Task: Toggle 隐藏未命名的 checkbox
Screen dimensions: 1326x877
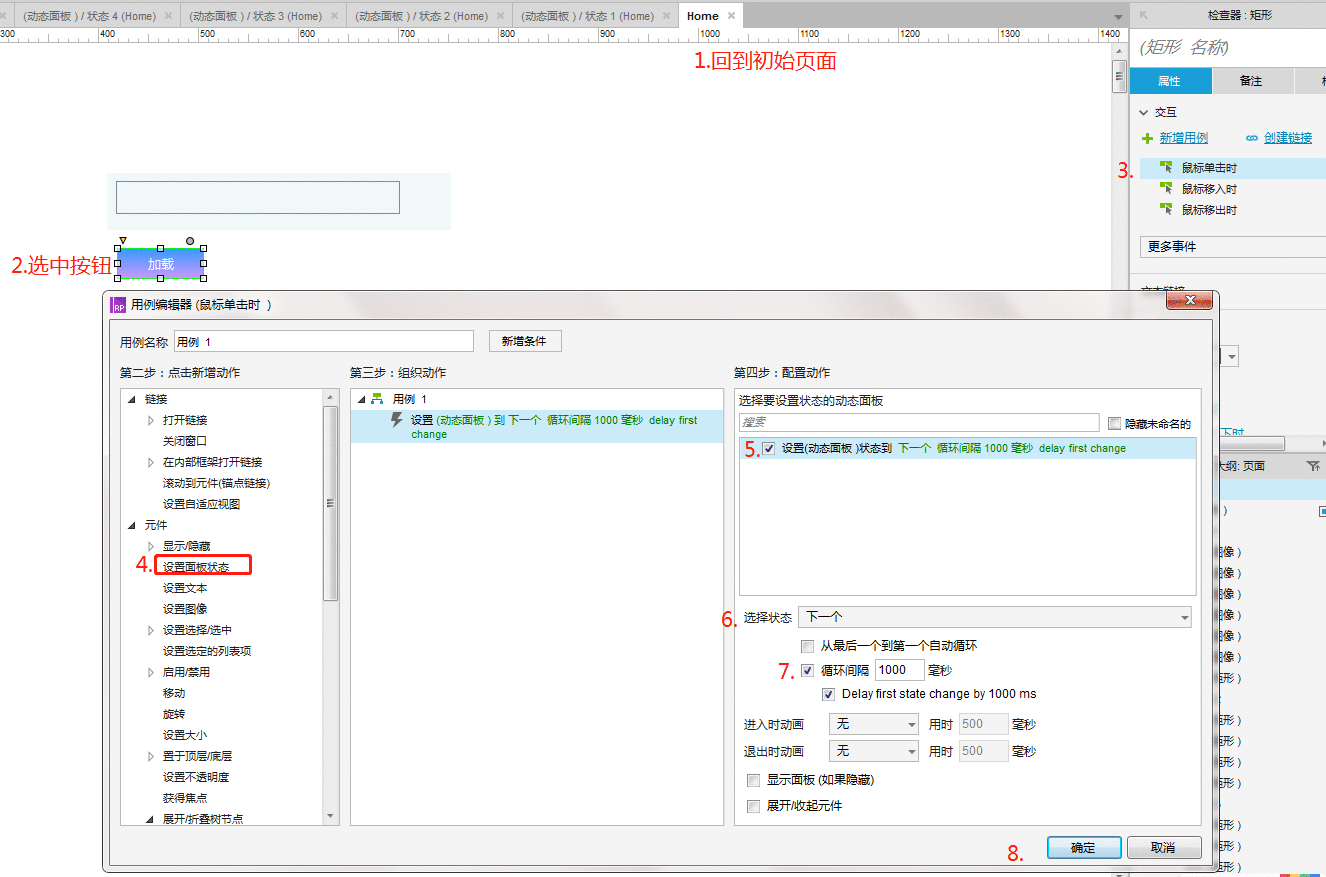Action: [x=1115, y=423]
